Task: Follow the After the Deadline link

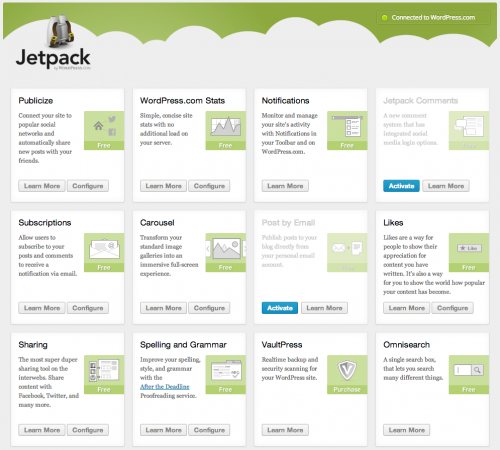Action: tap(165, 387)
